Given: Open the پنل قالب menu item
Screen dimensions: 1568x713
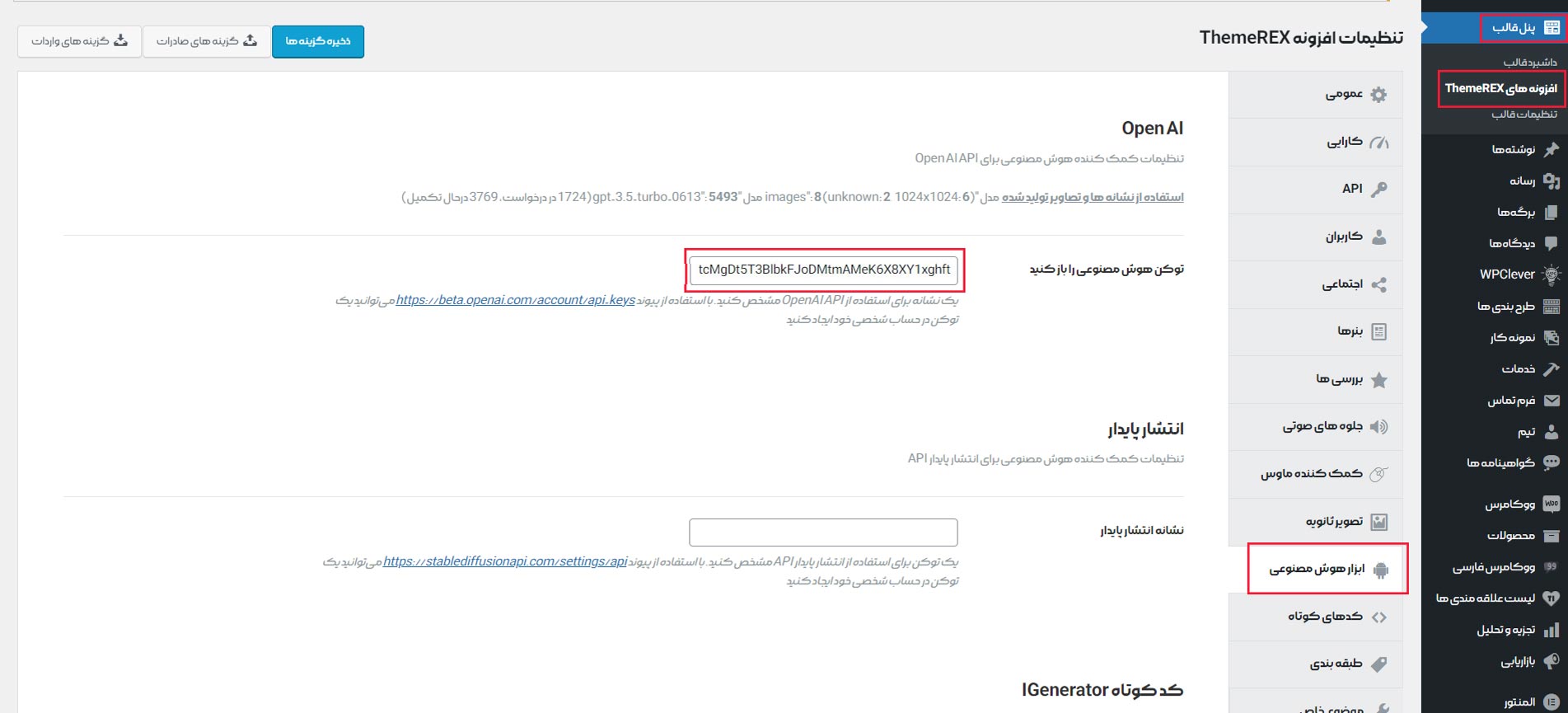Looking at the screenshot, I should pos(1514,27).
